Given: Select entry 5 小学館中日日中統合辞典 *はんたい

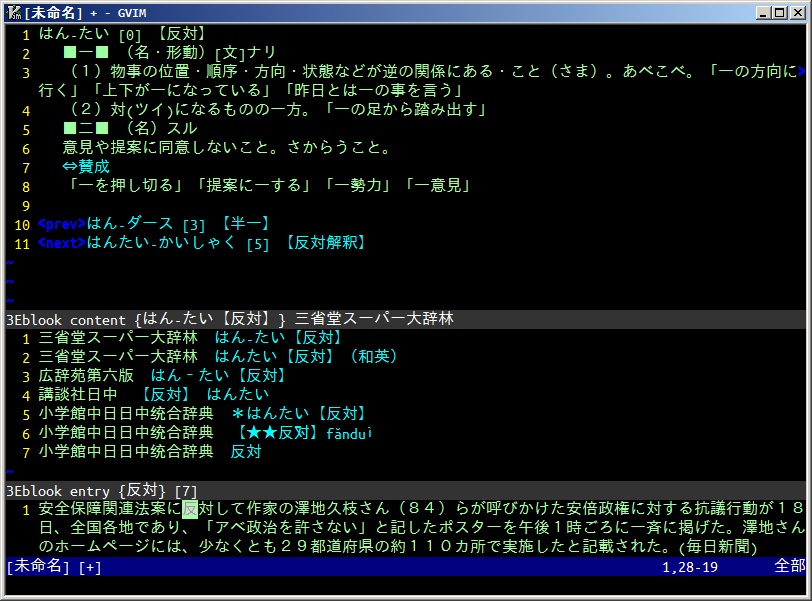Looking at the screenshot, I should (202, 414).
